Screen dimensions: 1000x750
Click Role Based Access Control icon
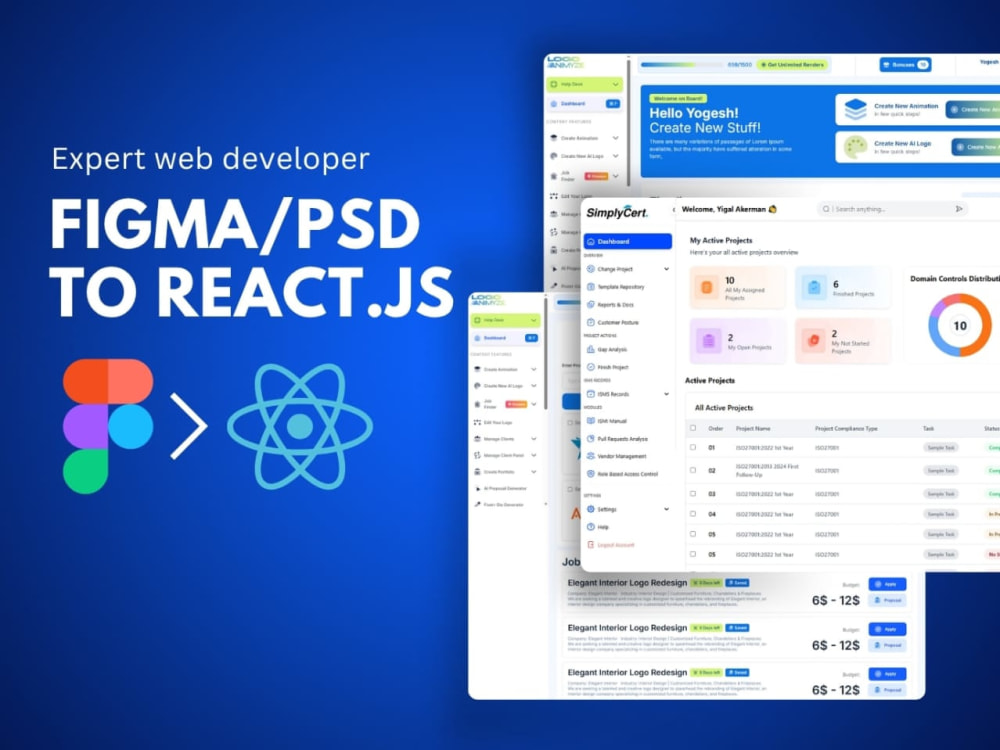(591, 474)
